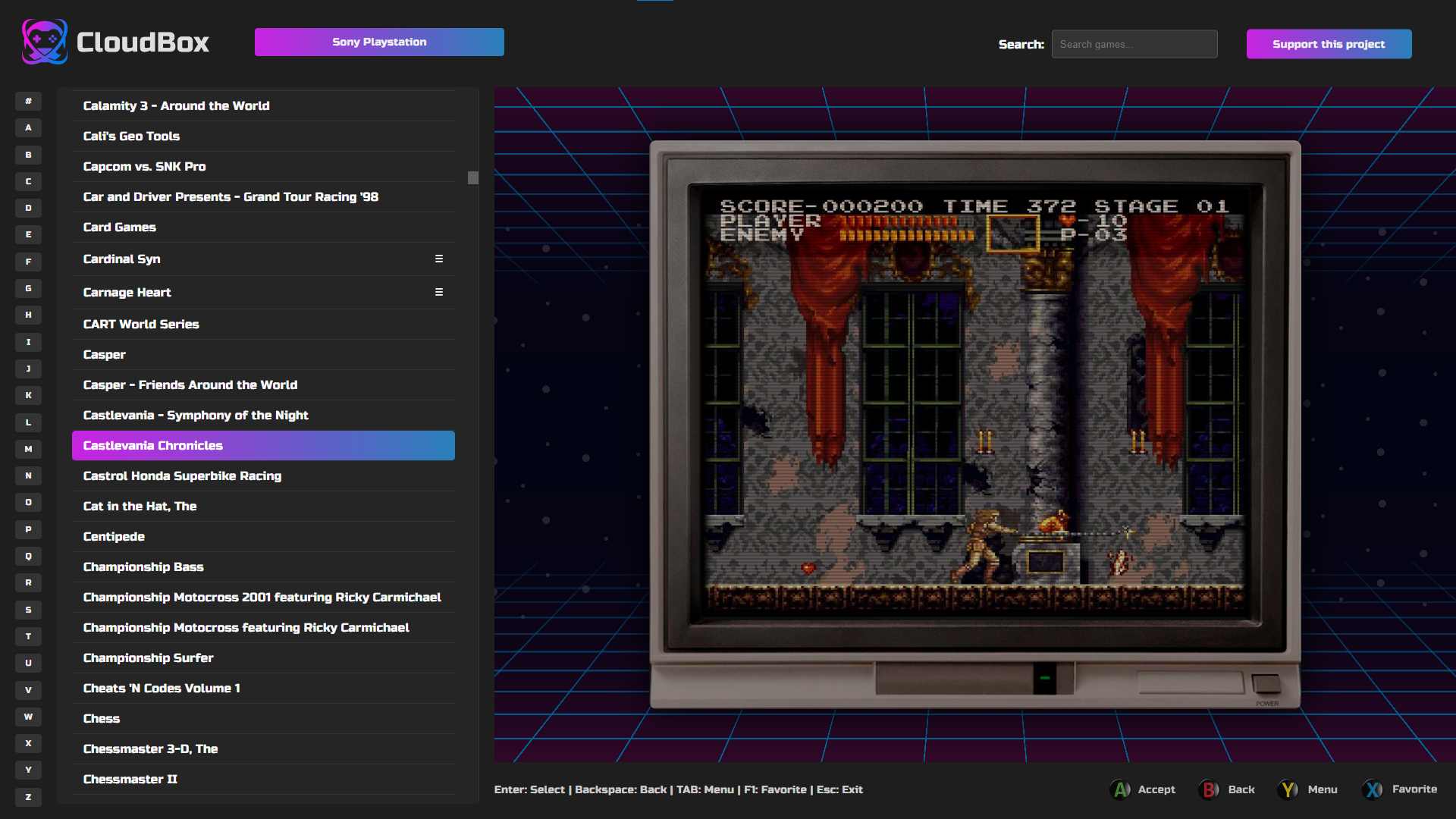Select Castlevania - Symphony of the Night
Viewport: 1456px width, 819px height.
point(263,415)
